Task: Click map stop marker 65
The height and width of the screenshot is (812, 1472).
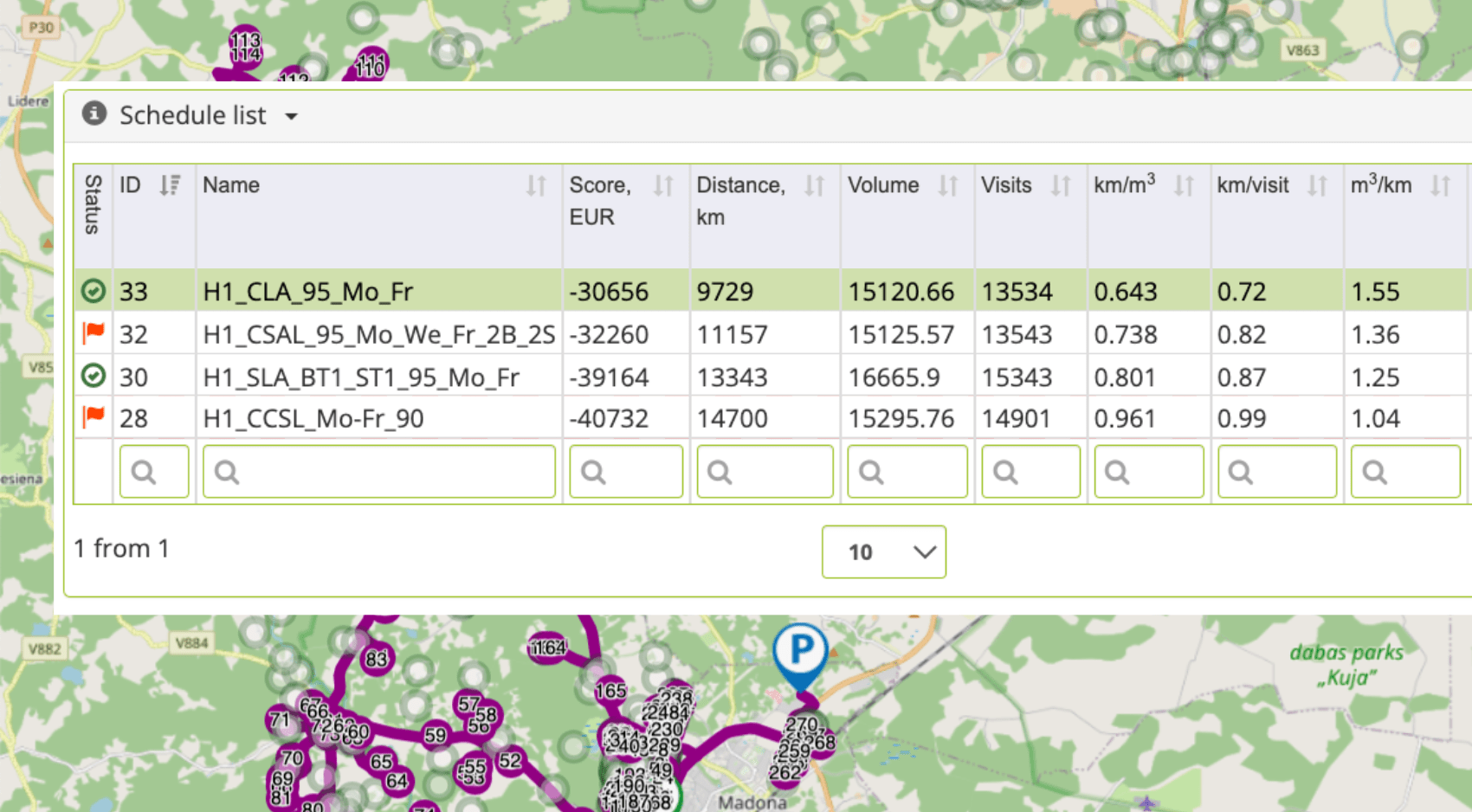Action: (381, 762)
